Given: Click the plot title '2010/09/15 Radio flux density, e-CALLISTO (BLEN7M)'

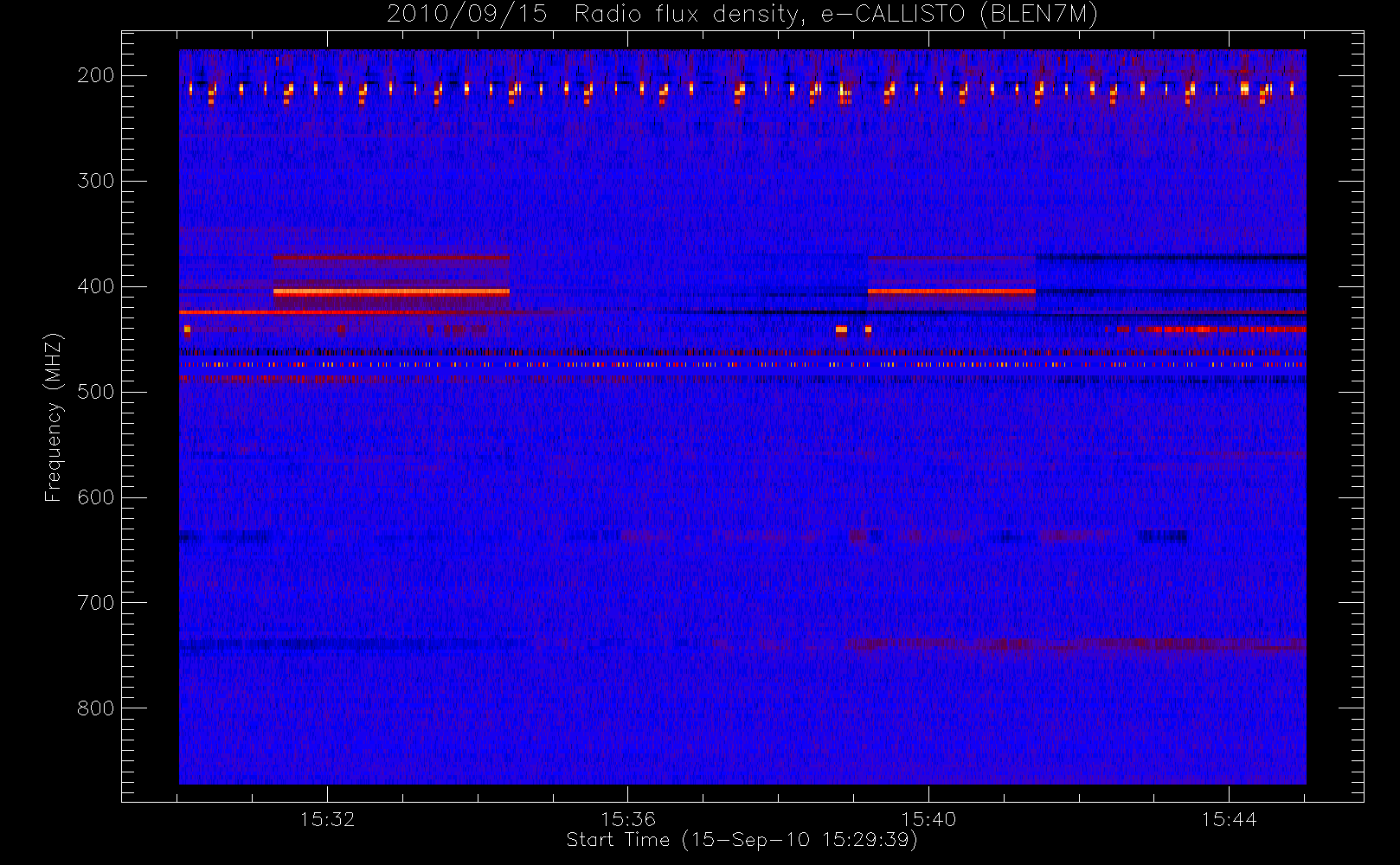Looking at the screenshot, I should (x=742, y=15).
